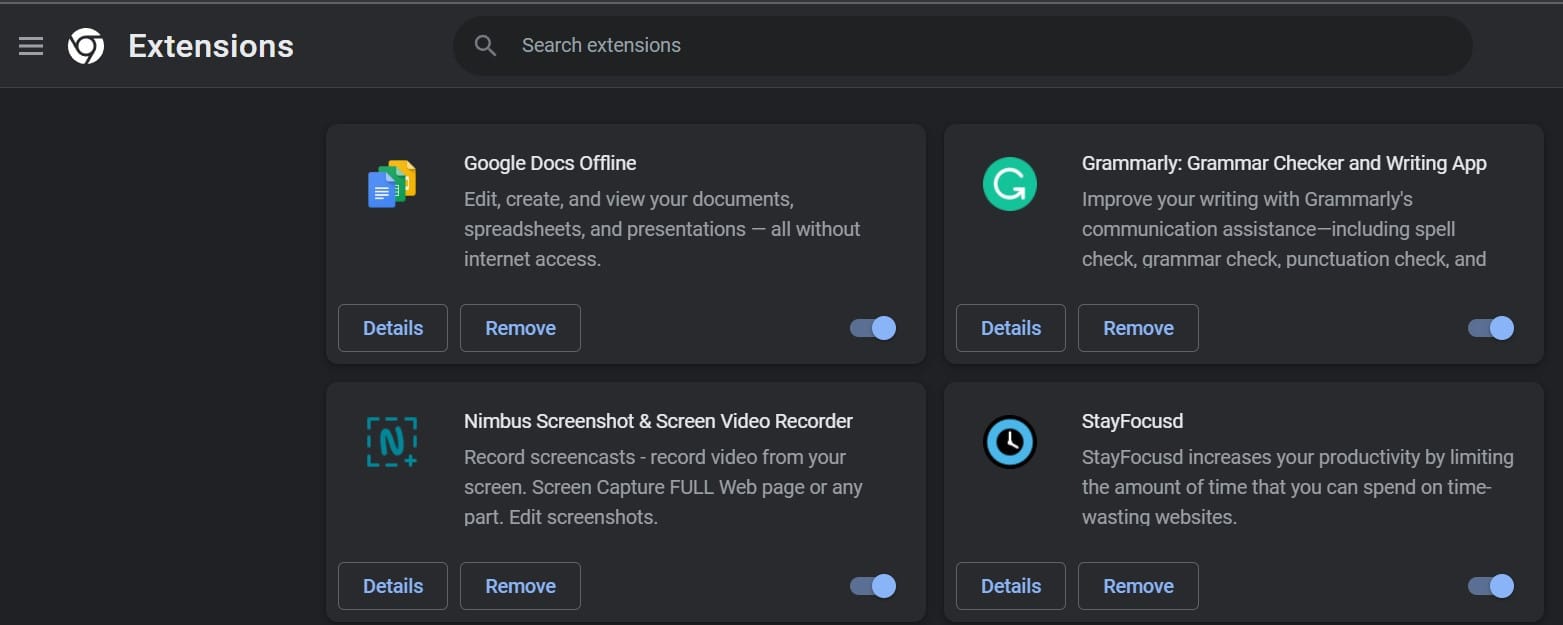Viewport: 1563px width, 625px height.
Task: Disable the Google Docs Offline extension
Action: click(870, 328)
